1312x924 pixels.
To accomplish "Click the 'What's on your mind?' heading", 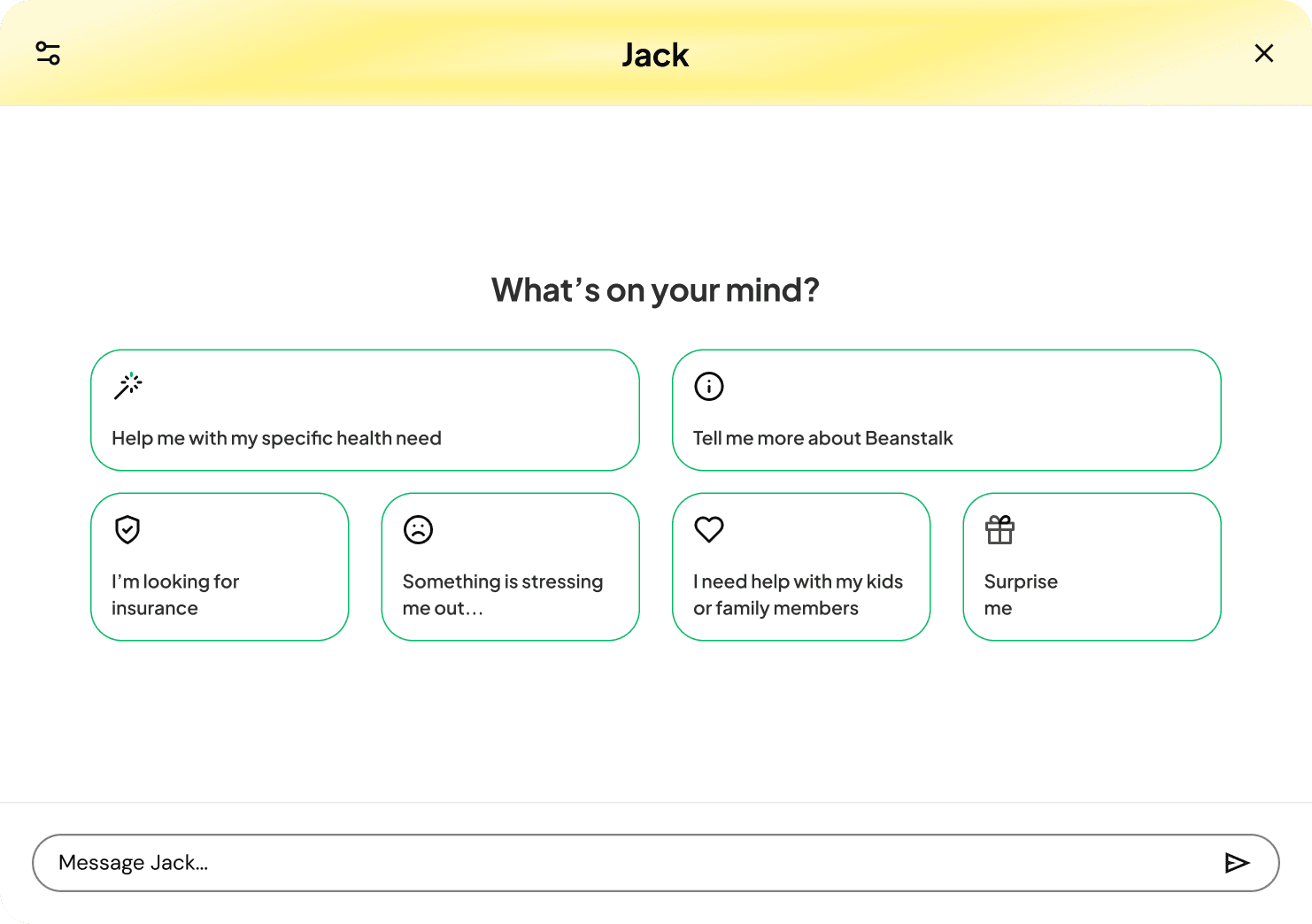I will (655, 290).
